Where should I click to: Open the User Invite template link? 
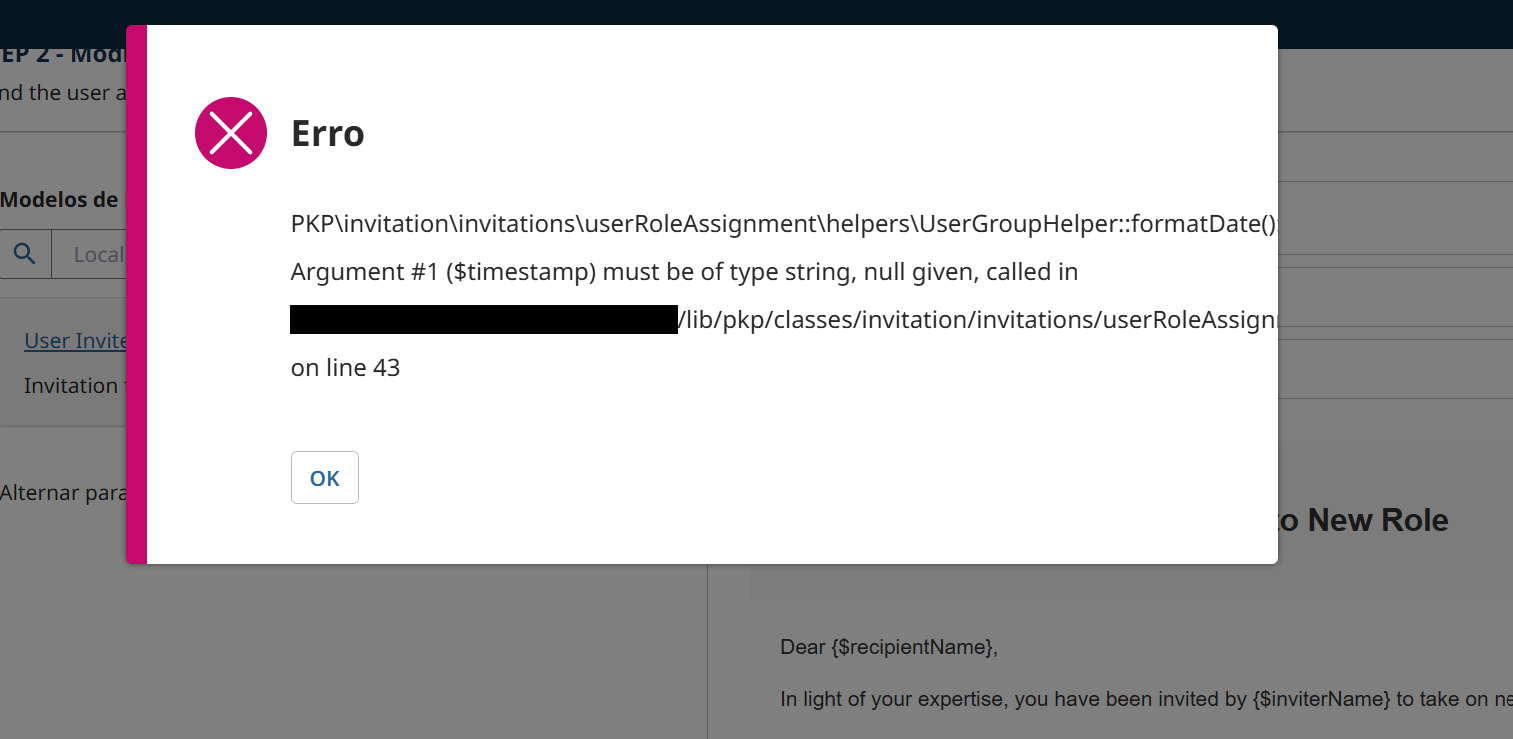coord(76,341)
